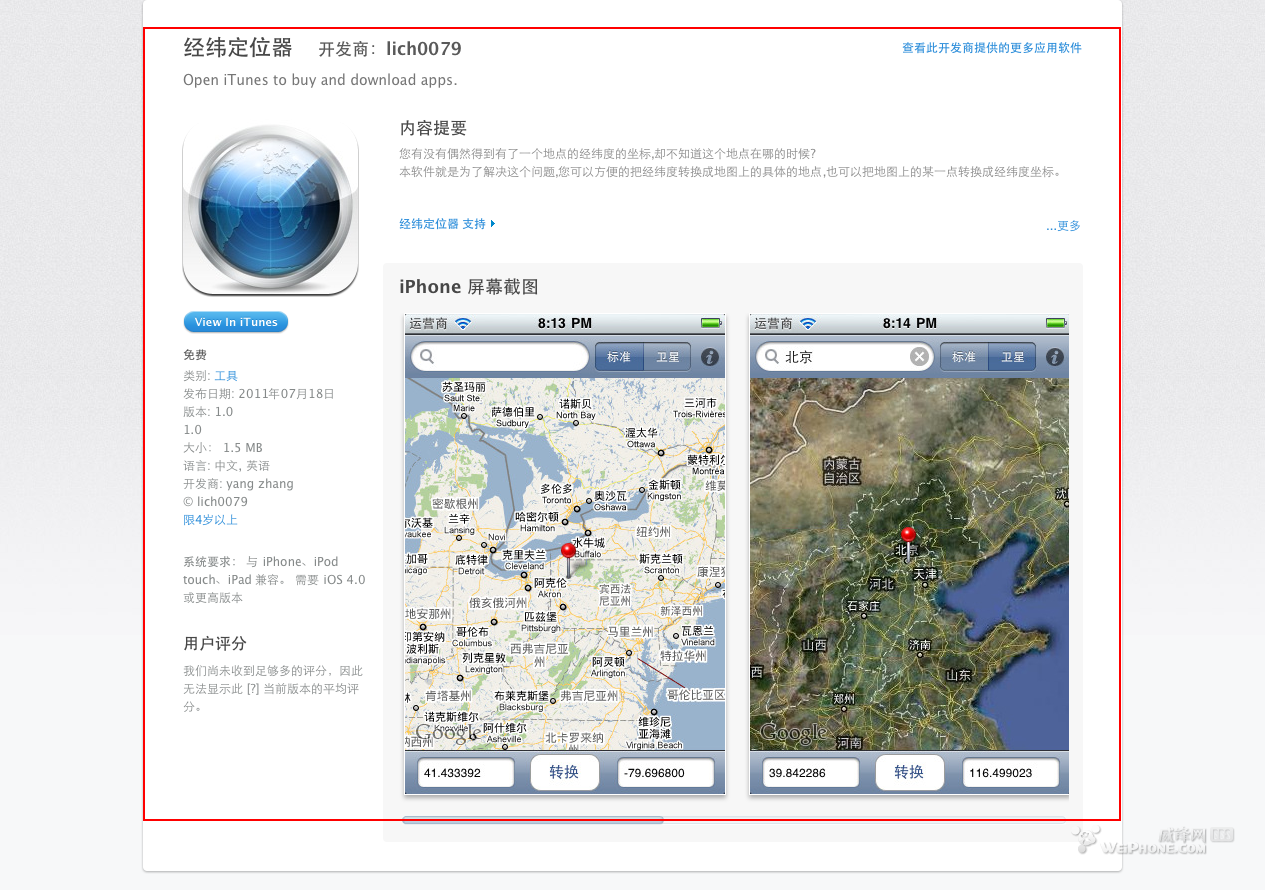
Task: Click the app title 经纬定位器
Action: [x=238, y=47]
